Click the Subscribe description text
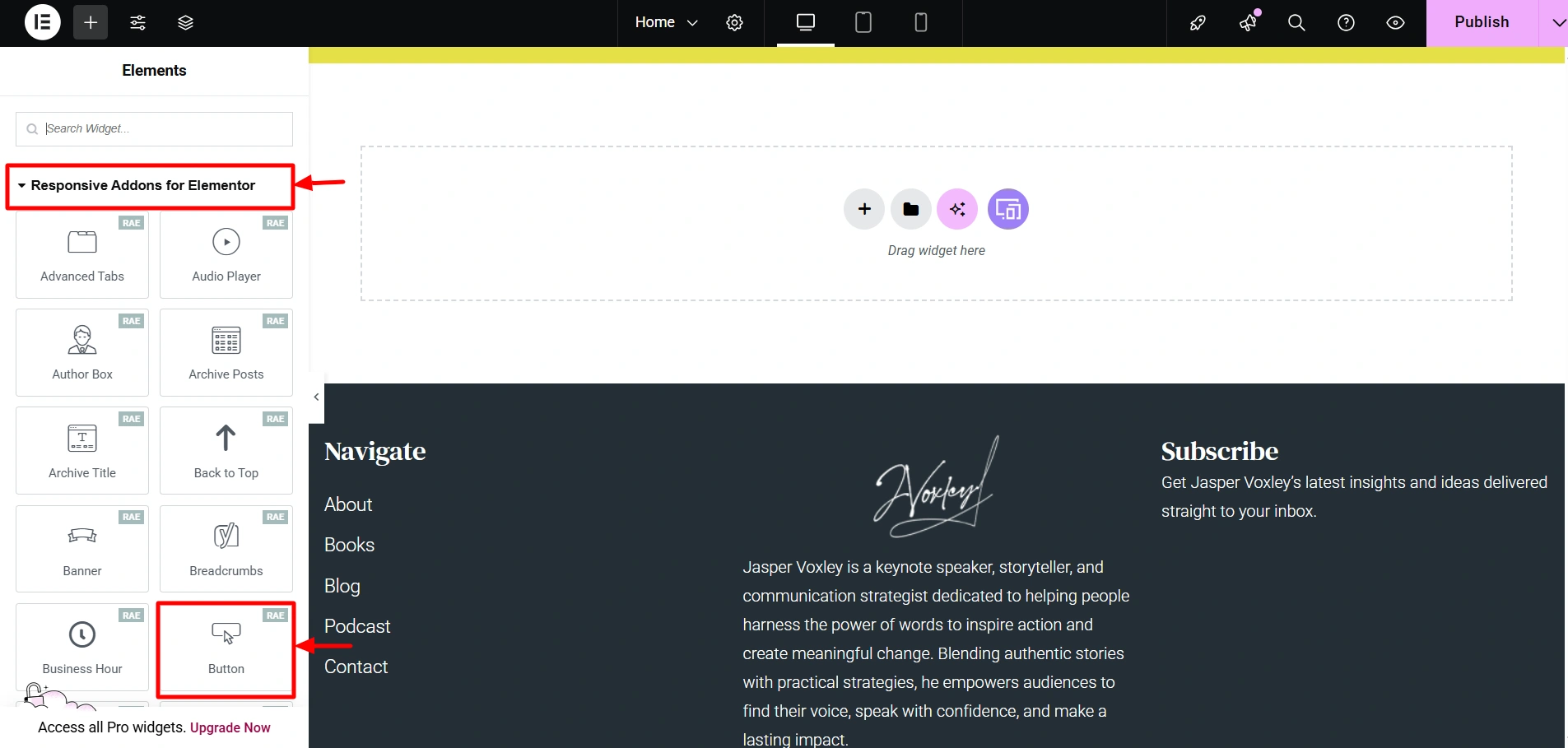1568x748 pixels. point(1354,497)
